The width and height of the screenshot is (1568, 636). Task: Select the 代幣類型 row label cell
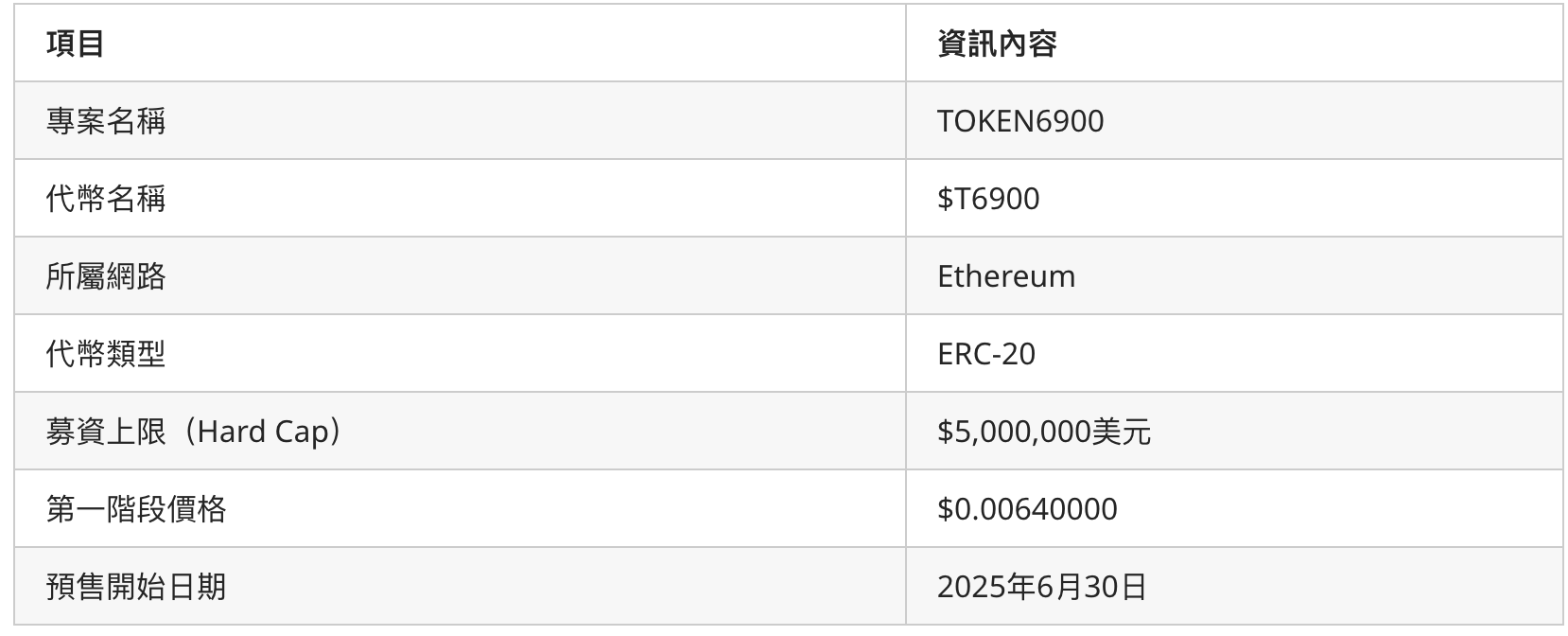pos(106,354)
